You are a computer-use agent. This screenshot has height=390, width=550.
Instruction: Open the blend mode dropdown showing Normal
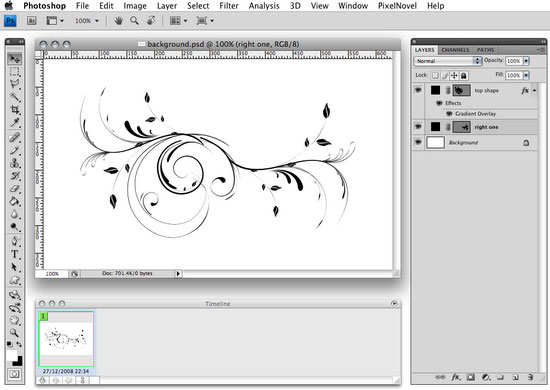[x=447, y=61]
